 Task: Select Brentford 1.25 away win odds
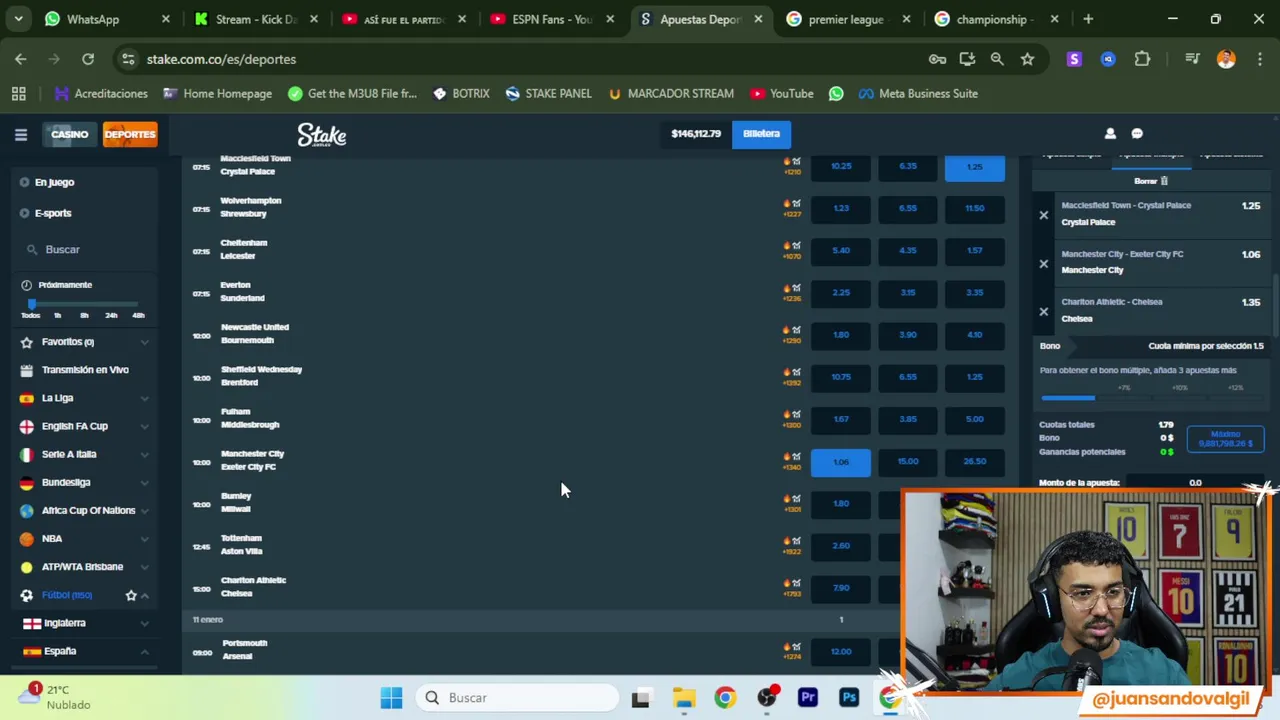pyautogui.click(x=974, y=377)
